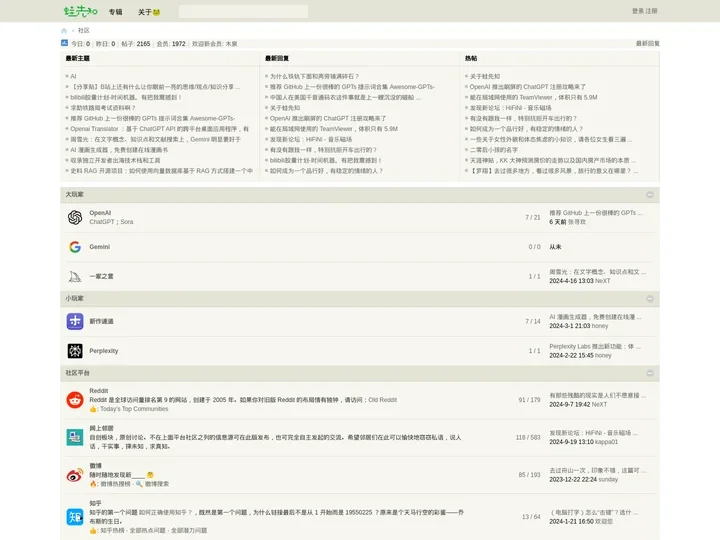Click the 热帖 column header

(x=471, y=58)
